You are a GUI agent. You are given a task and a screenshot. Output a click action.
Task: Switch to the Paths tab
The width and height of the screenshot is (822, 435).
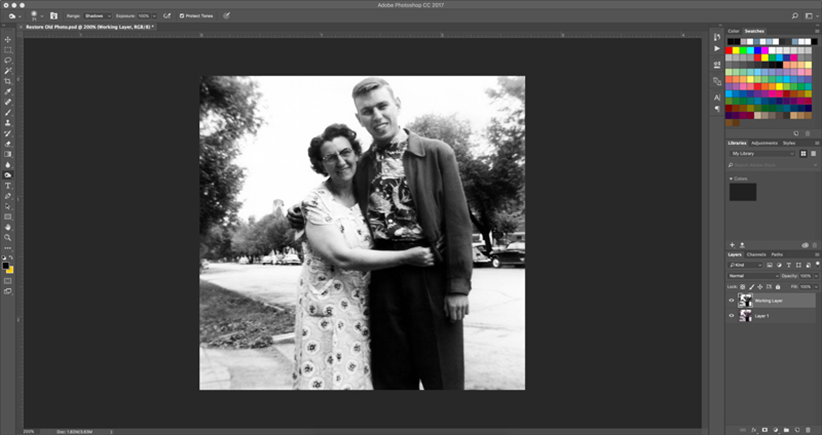(x=777, y=255)
